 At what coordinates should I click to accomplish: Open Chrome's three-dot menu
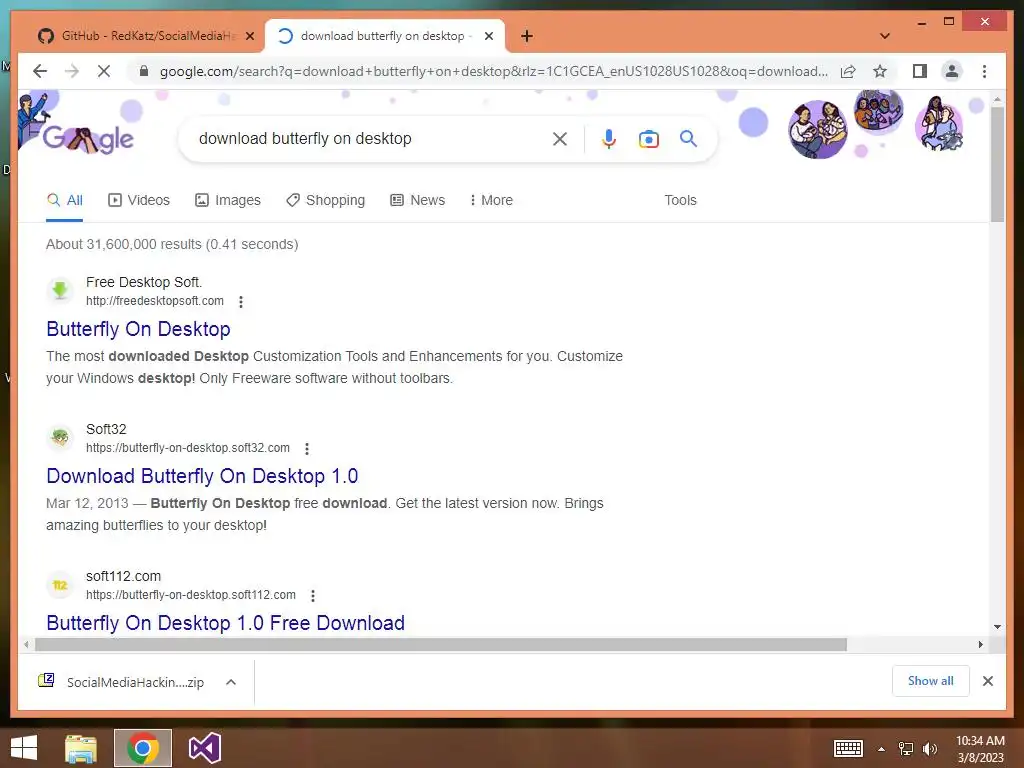[984, 71]
